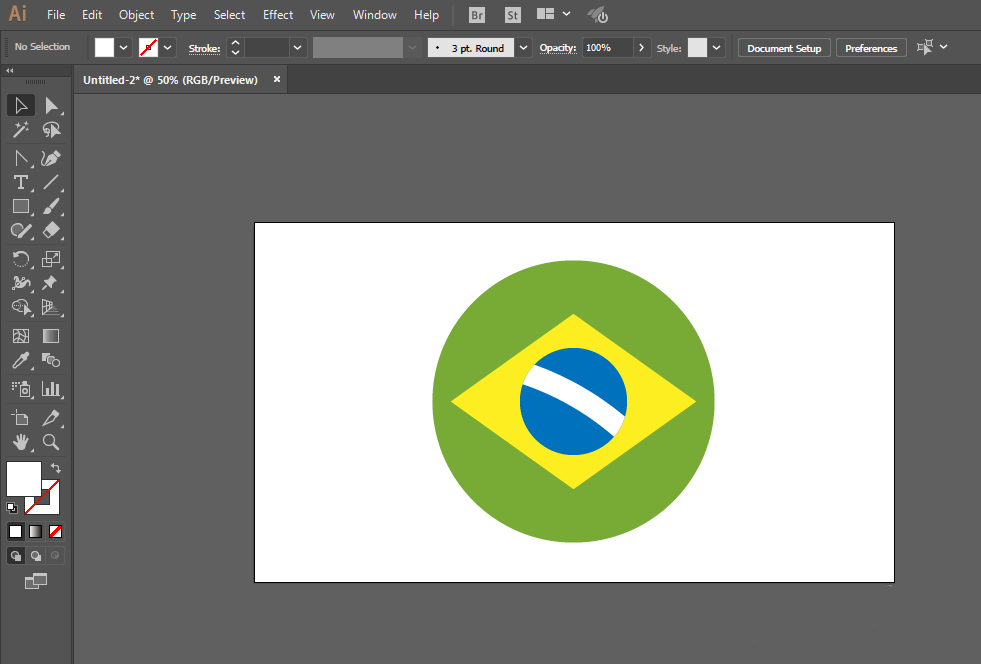
Task: Open the File menu
Action: click(x=56, y=15)
